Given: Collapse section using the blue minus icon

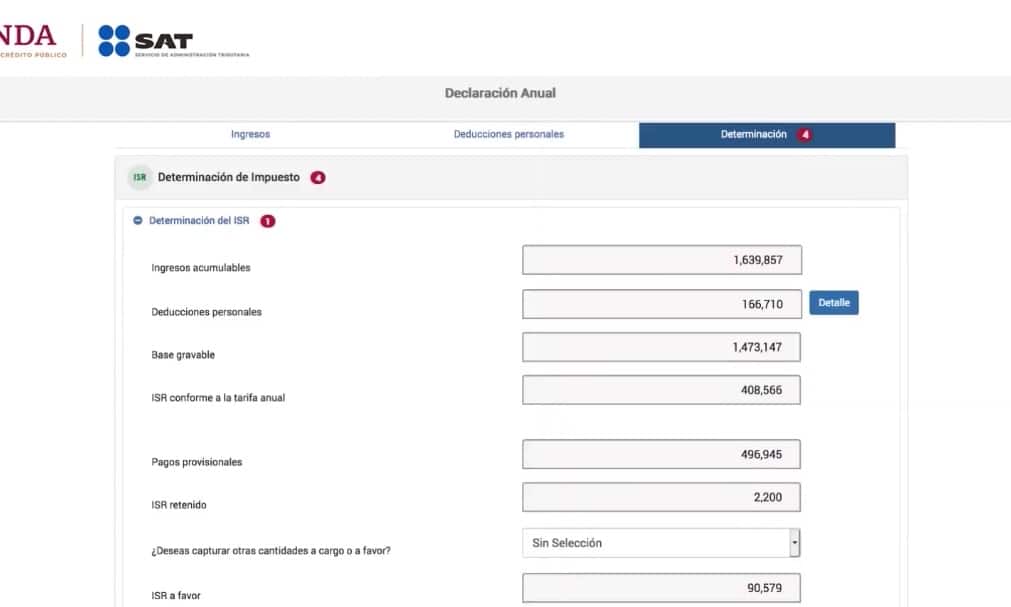Looking at the screenshot, I should point(138,221).
